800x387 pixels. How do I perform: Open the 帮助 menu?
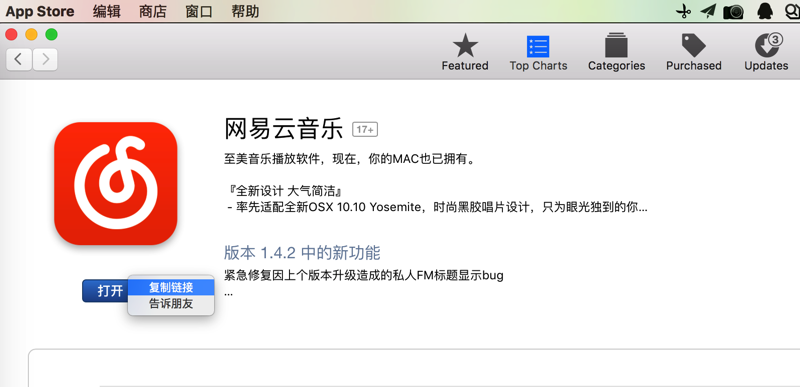[x=245, y=11]
